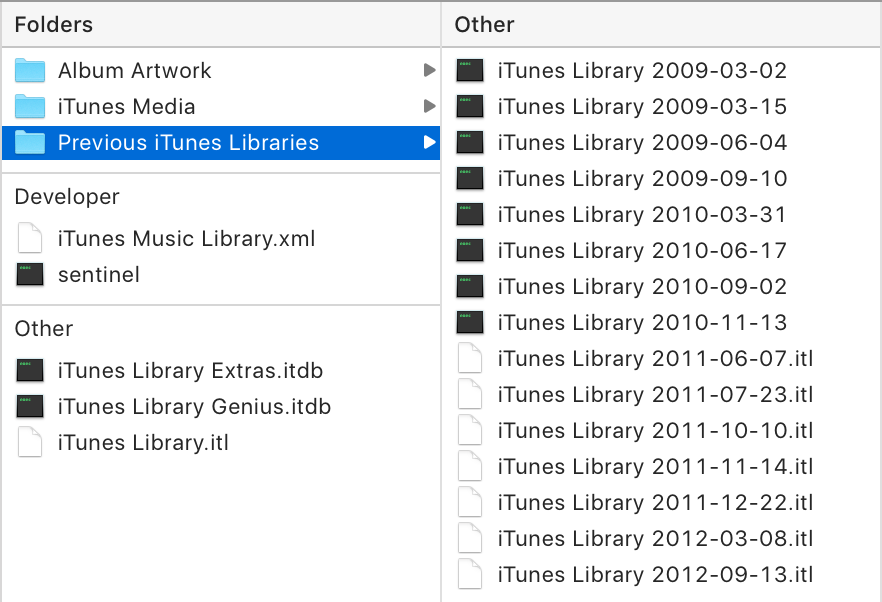
Task: Click the Album Artwork folder icon
Action: click(x=30, y=71)
